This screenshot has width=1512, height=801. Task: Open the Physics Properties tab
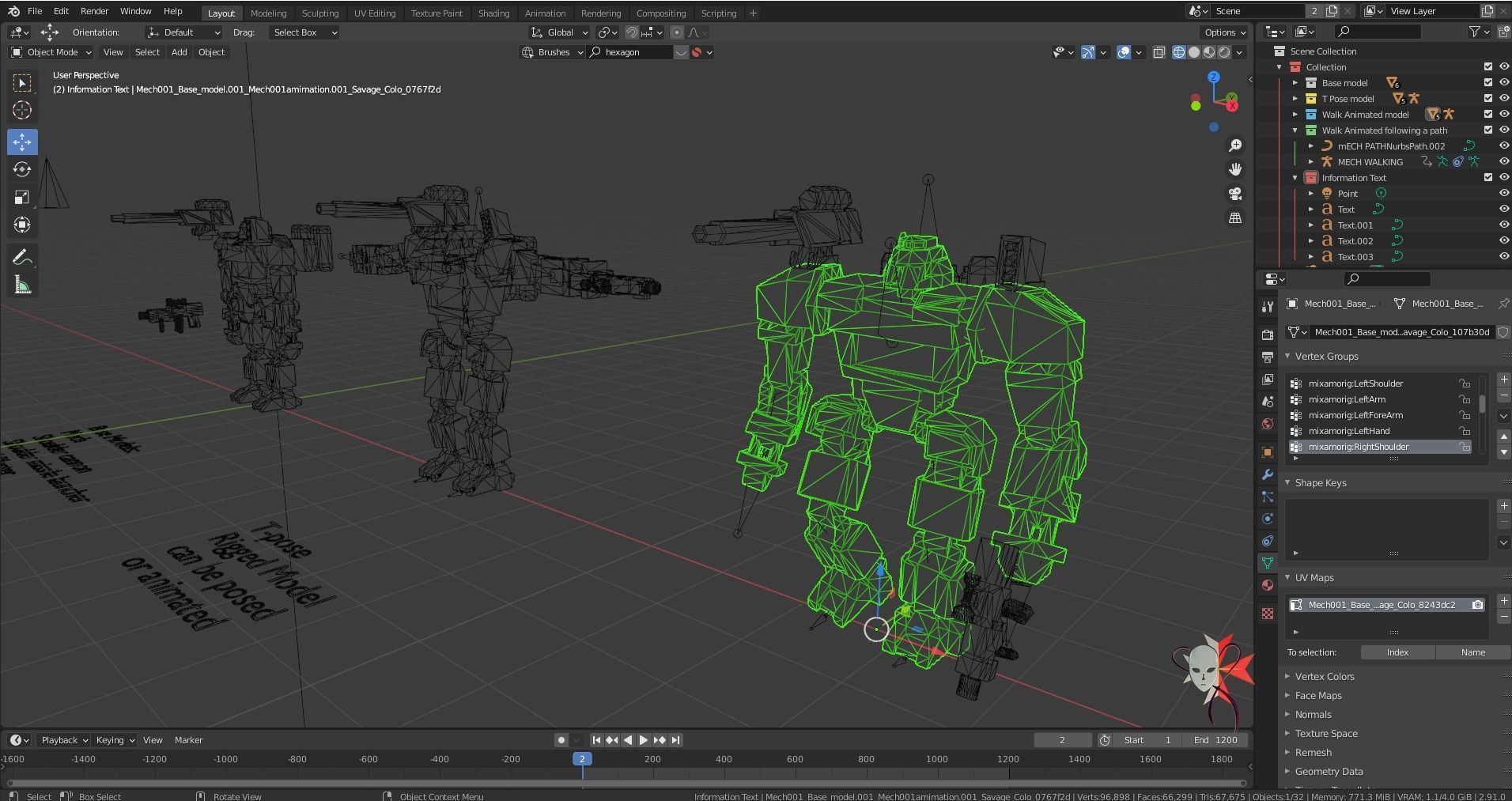click(1268, 519)
